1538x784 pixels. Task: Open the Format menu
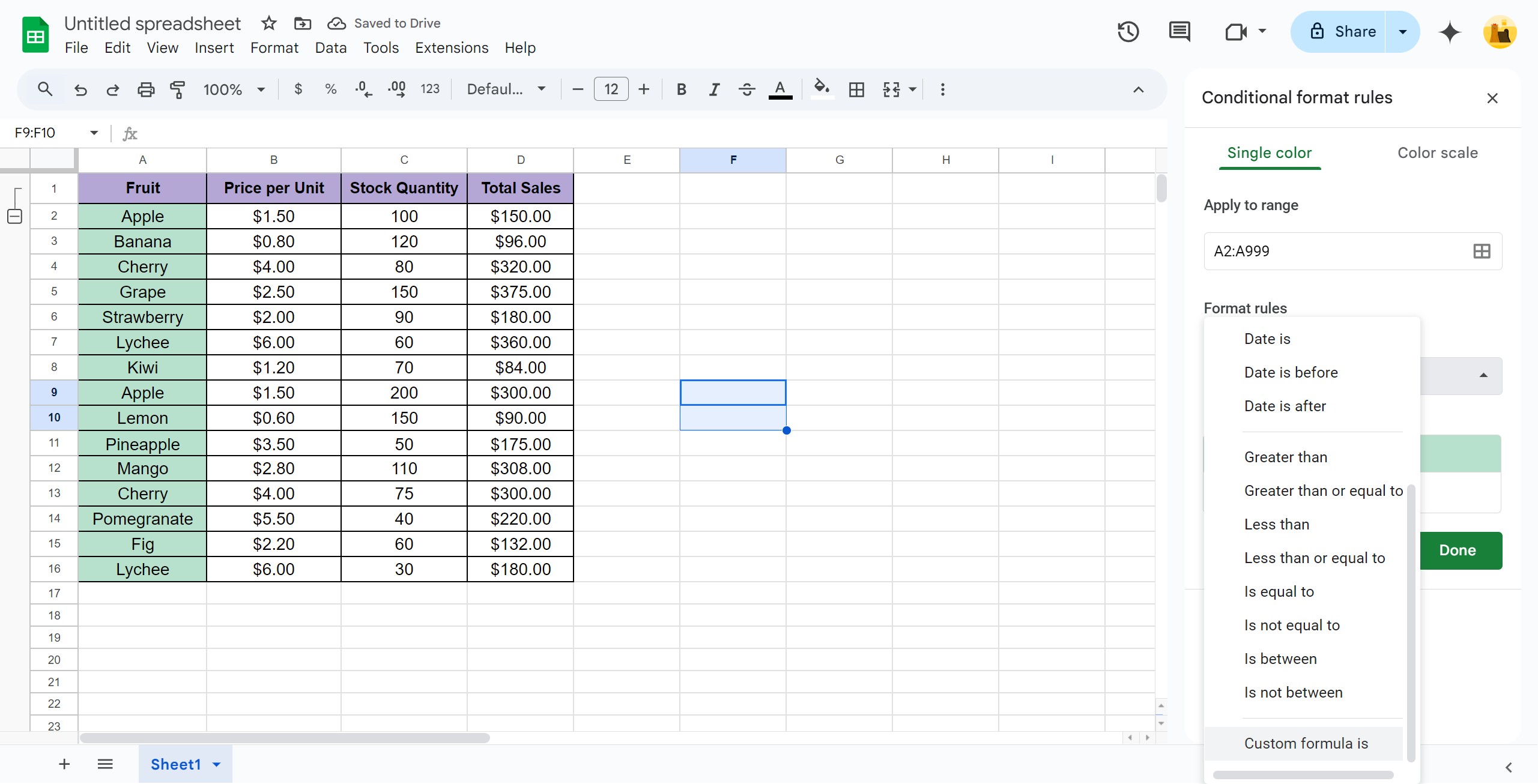coord(274,48)
